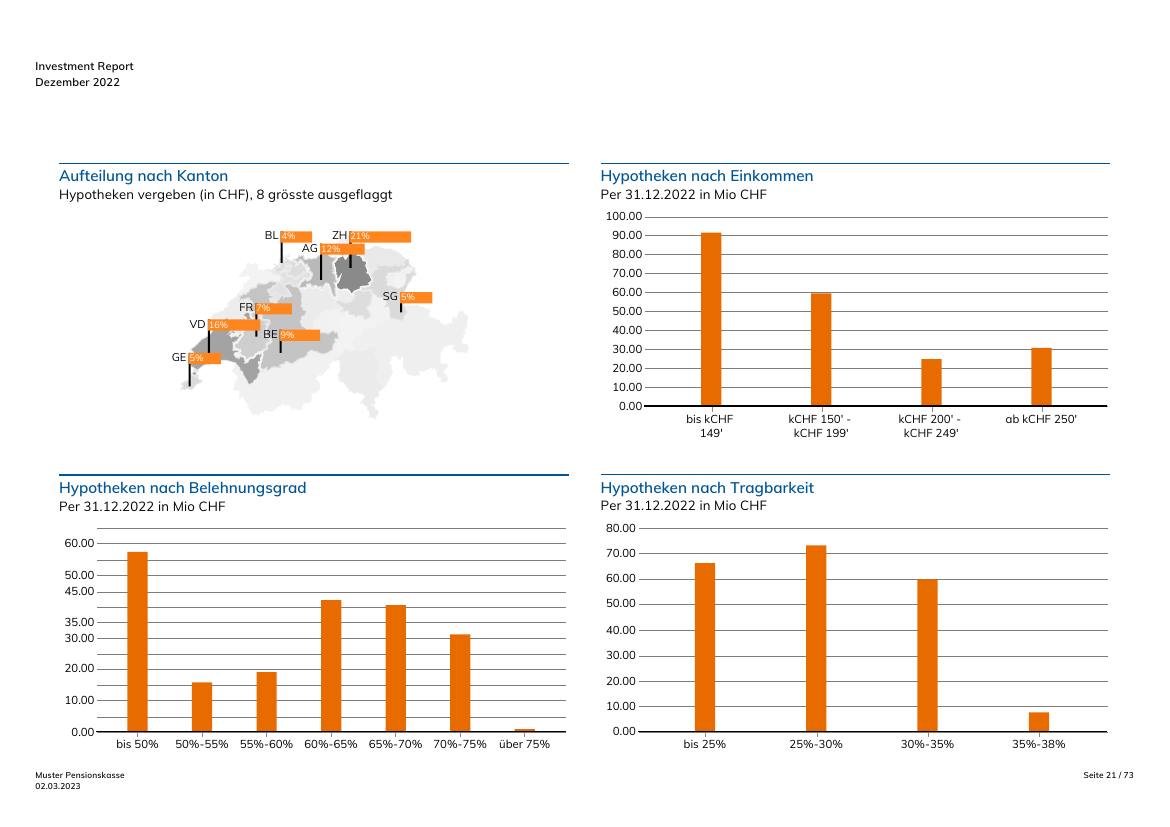Select the 'Hypotheken nach Tragbarkeit' heading

coord(707,488)
